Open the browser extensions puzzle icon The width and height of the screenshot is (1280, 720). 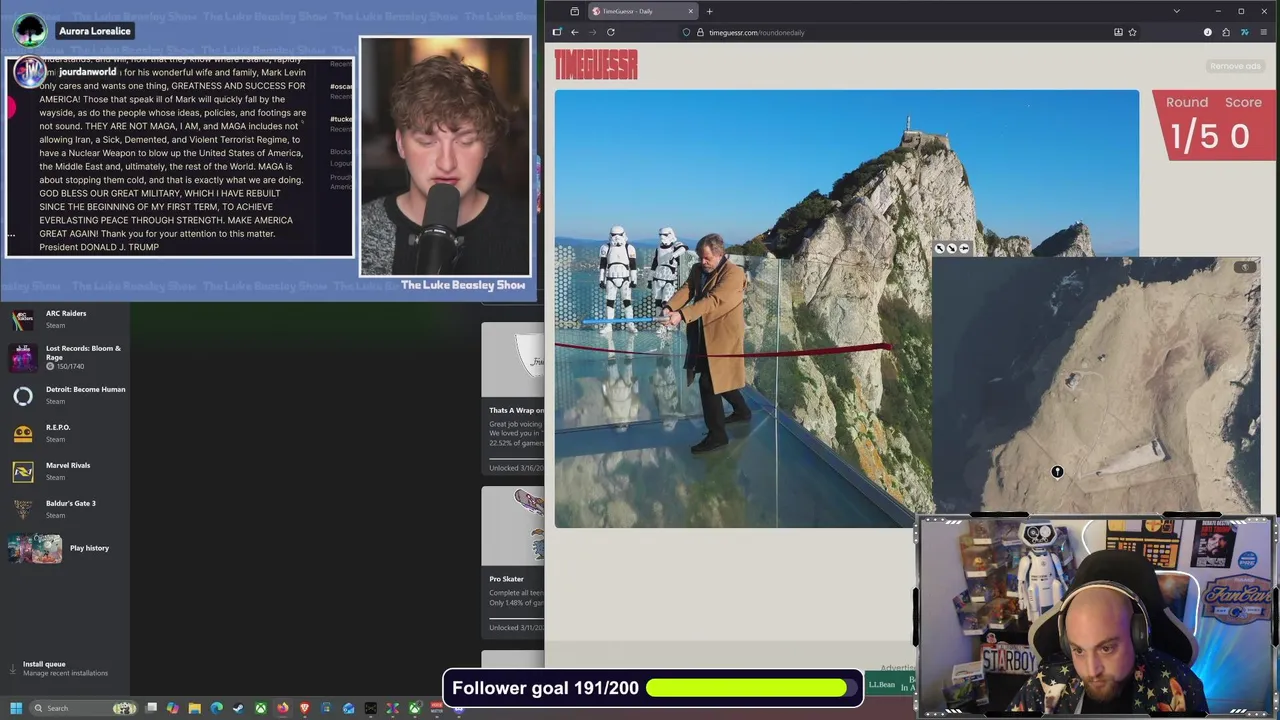tap(1226, 32)
